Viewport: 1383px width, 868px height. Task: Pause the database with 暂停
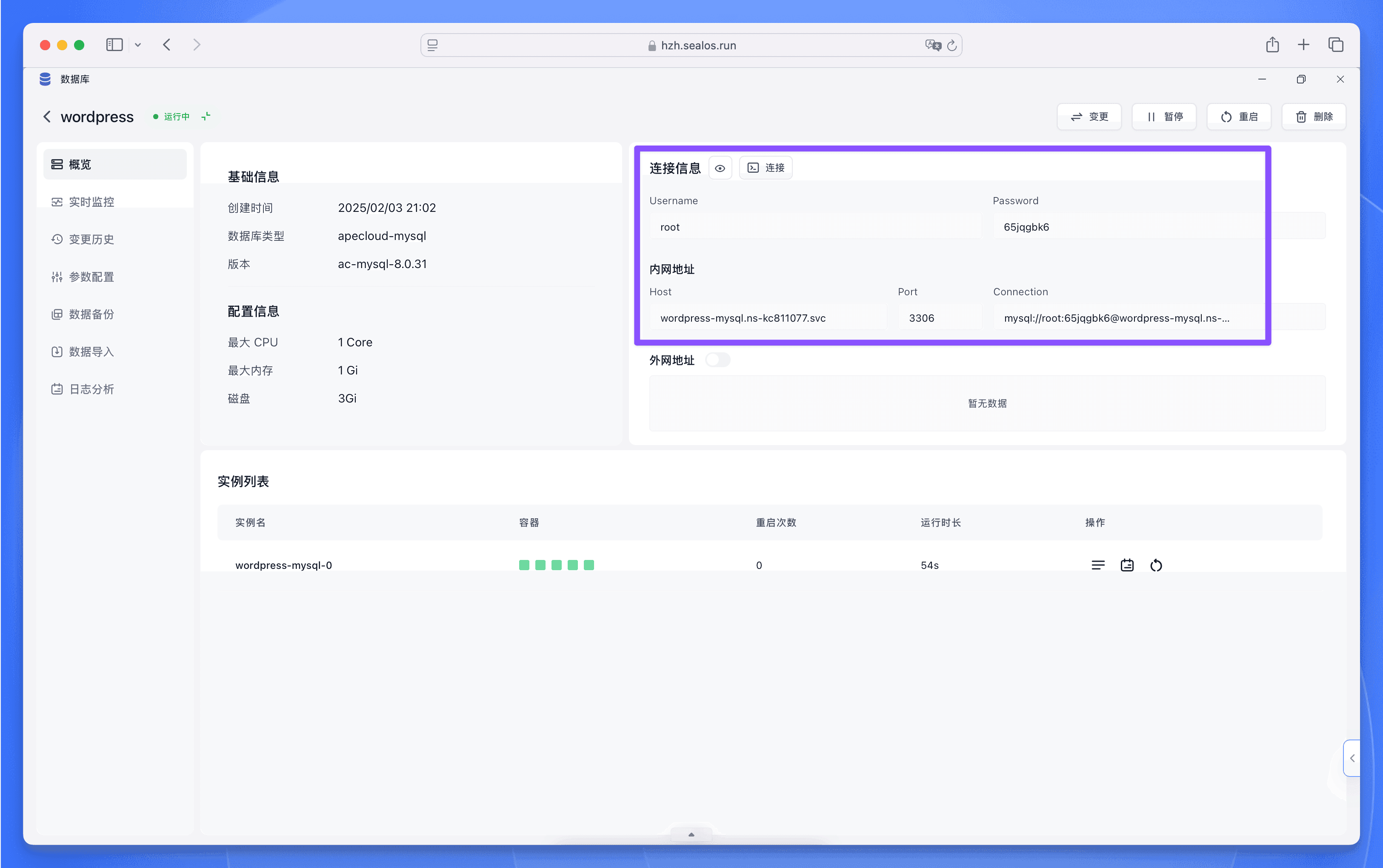[x=1164, y=117]
